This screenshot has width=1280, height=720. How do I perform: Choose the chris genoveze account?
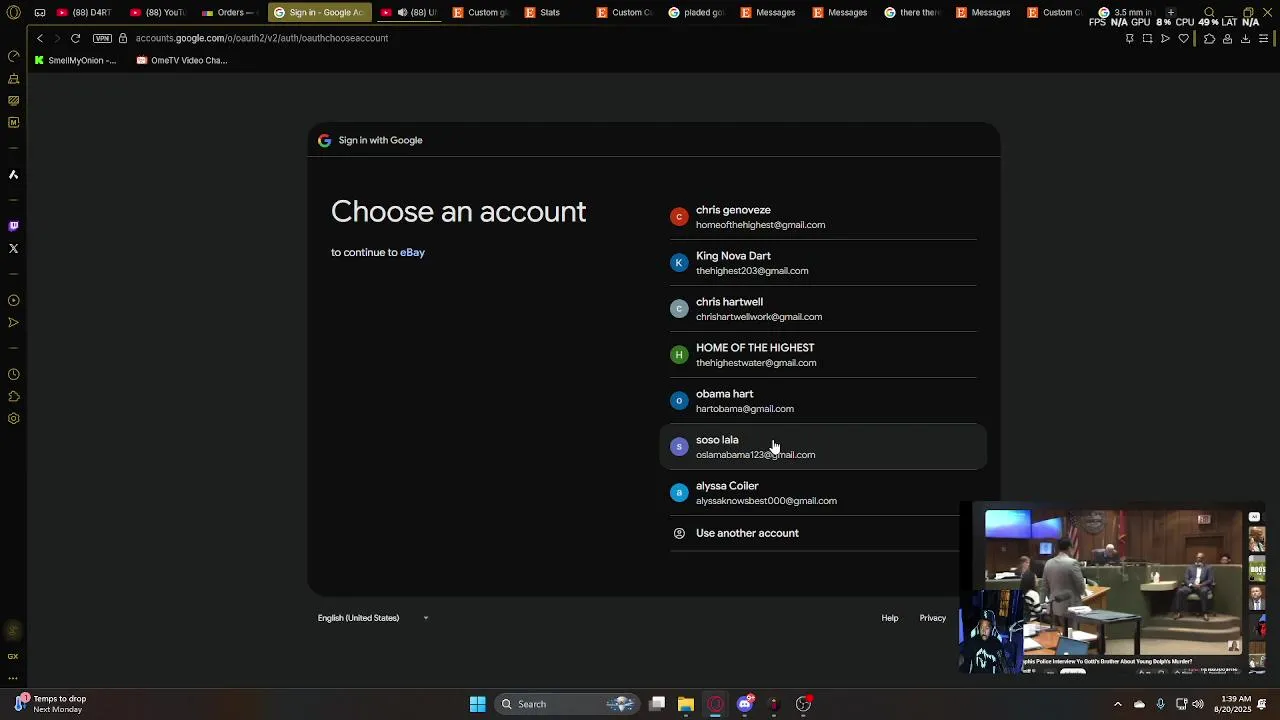tap(823, 217)
